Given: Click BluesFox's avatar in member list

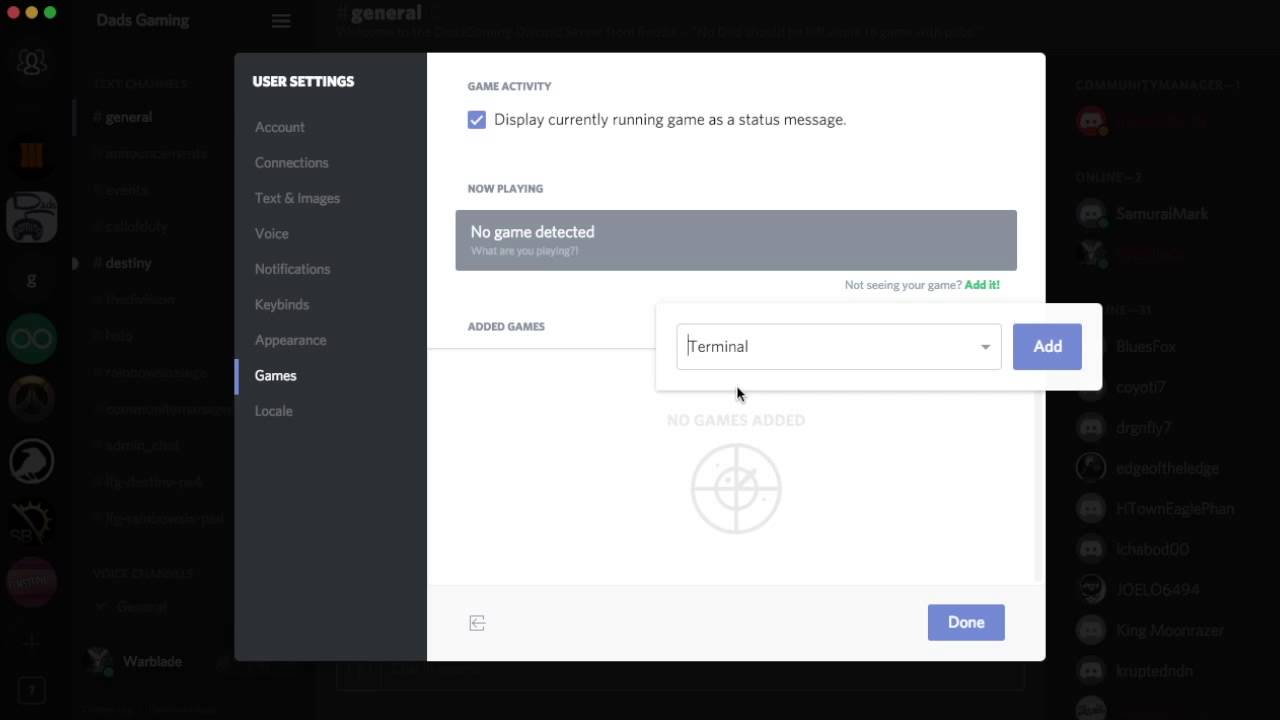Looking at the screenshot, I should point(1091,346).
